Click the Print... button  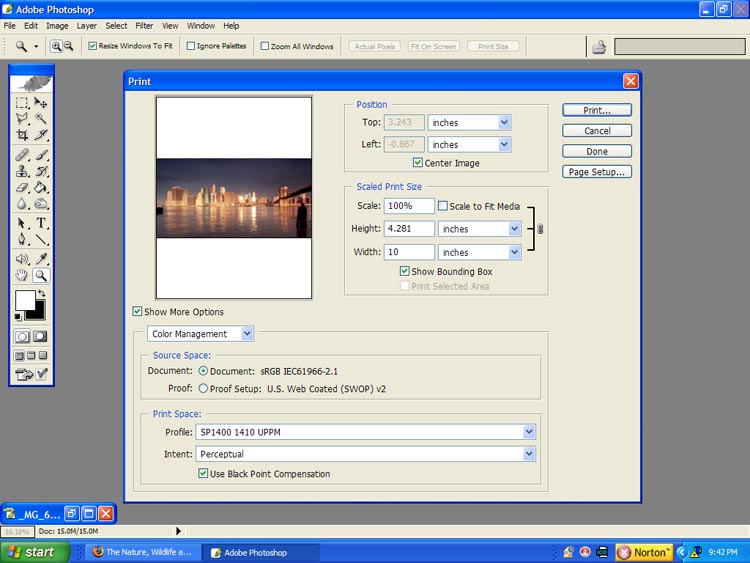click(x=597, y=110)
